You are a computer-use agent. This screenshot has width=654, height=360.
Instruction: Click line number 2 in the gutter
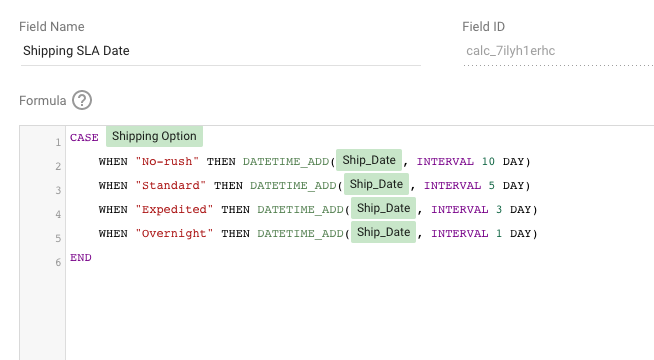click(58, 166)
